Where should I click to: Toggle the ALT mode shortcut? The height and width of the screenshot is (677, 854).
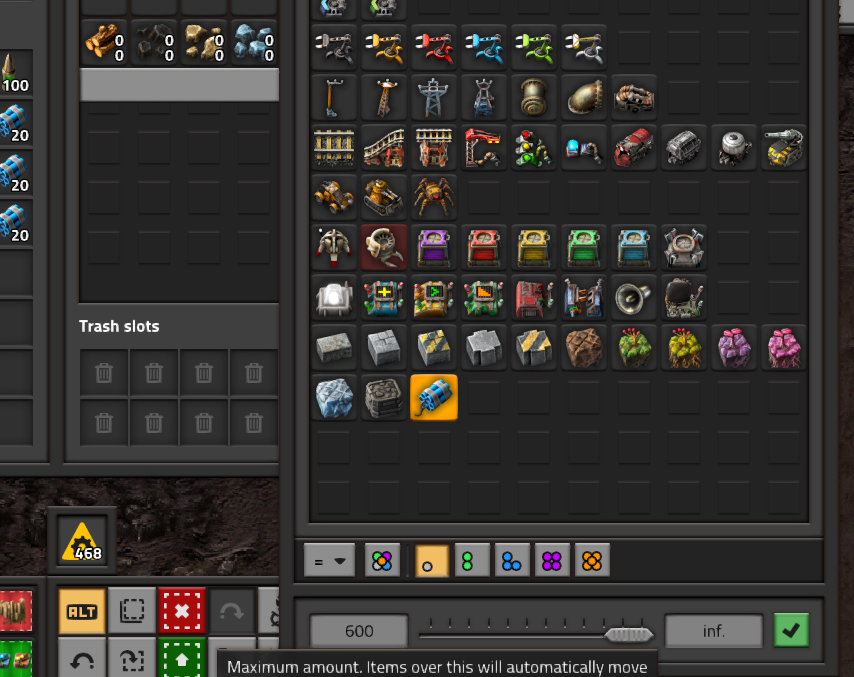pos(82,611)
